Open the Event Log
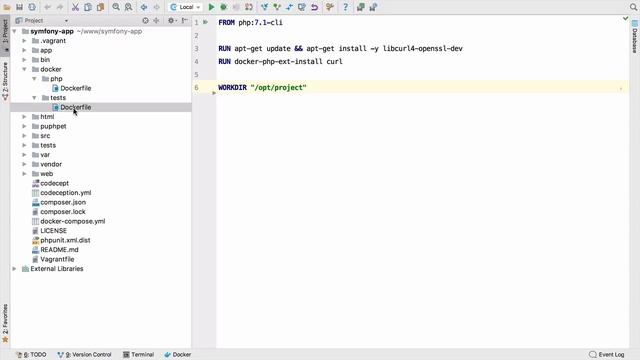The height and width of the screenshot is (360, 640). (607, 355)
